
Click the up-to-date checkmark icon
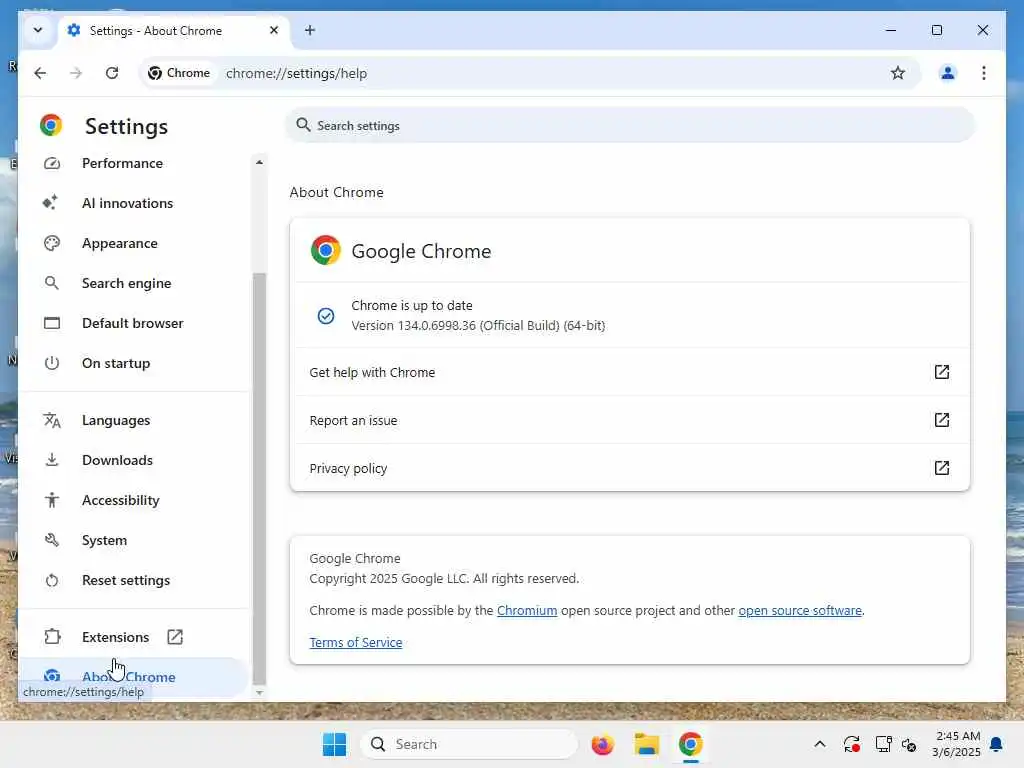[x=326, y=316]
